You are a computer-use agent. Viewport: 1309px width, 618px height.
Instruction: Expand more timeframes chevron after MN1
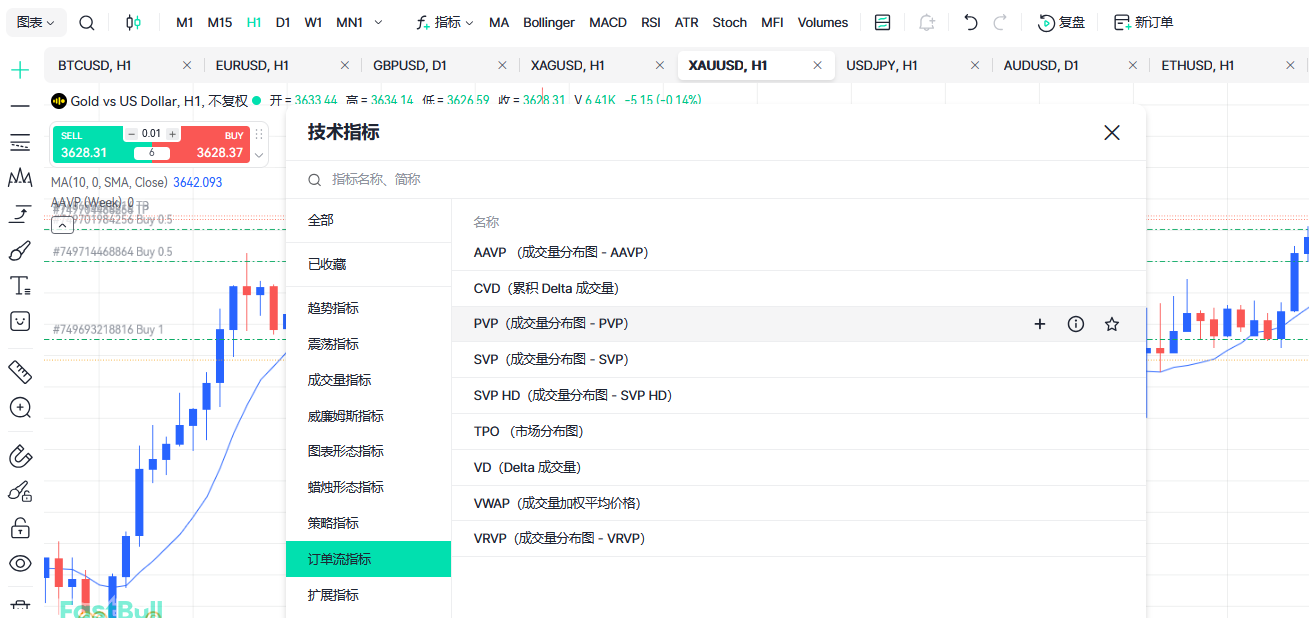pos(378,22)
